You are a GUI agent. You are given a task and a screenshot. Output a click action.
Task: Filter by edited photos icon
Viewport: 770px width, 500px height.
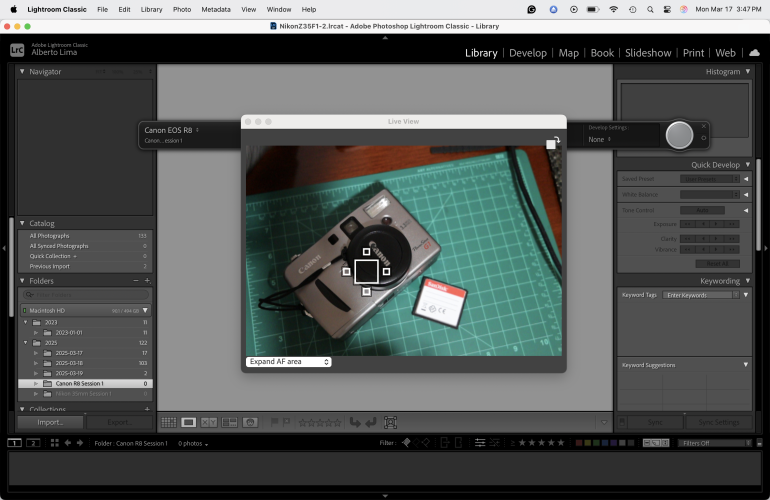point(480,443)
